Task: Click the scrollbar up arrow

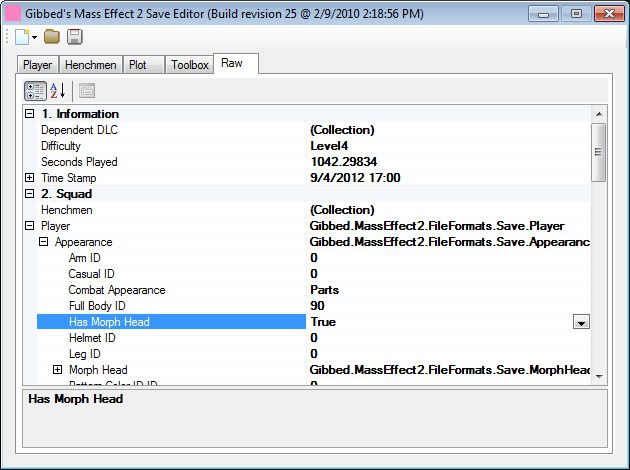Action: click(x=599, y=114)
